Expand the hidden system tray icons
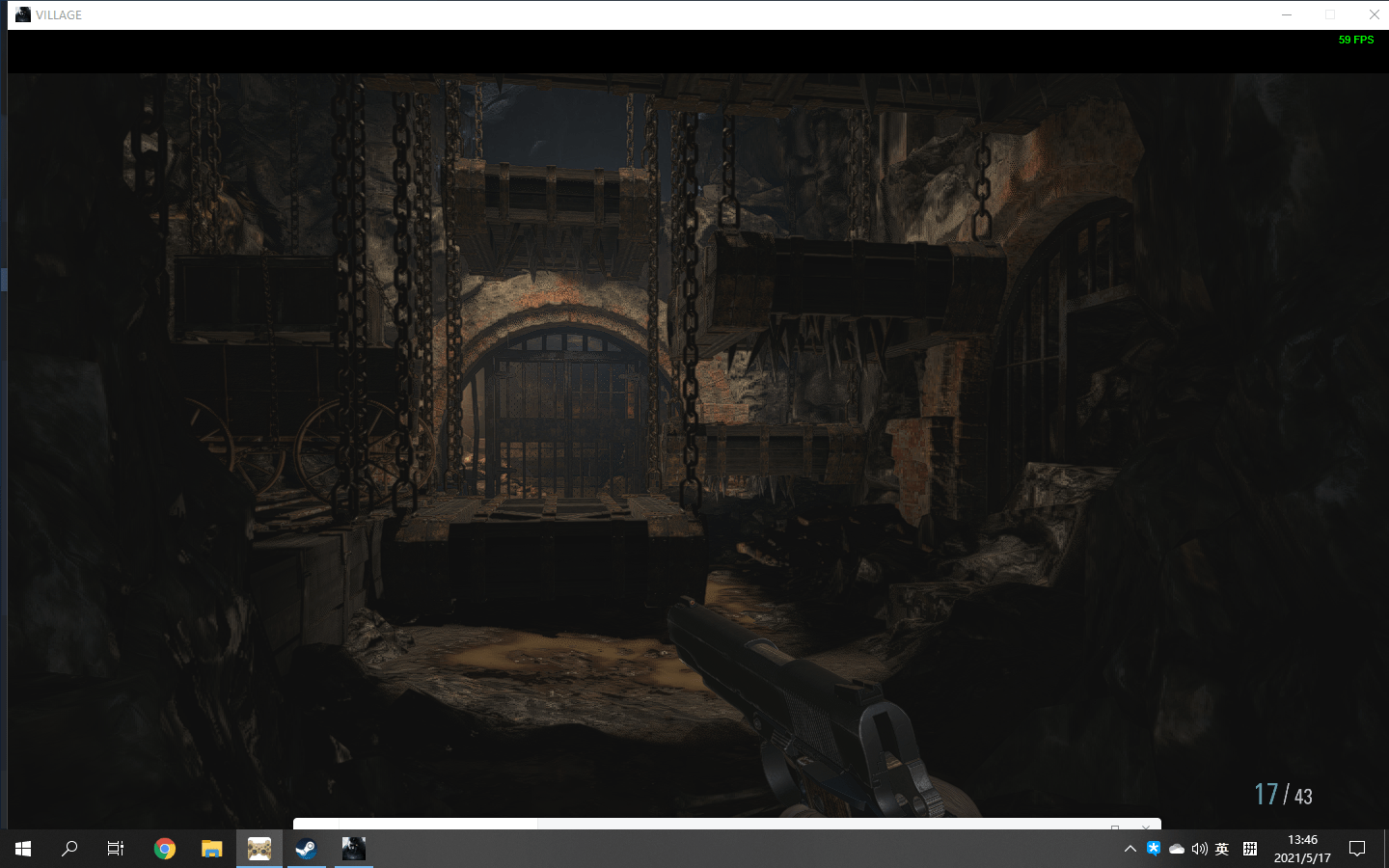Image resolution: width=1389 pixels, height=868 pixels. click(x=1130, y=849)
